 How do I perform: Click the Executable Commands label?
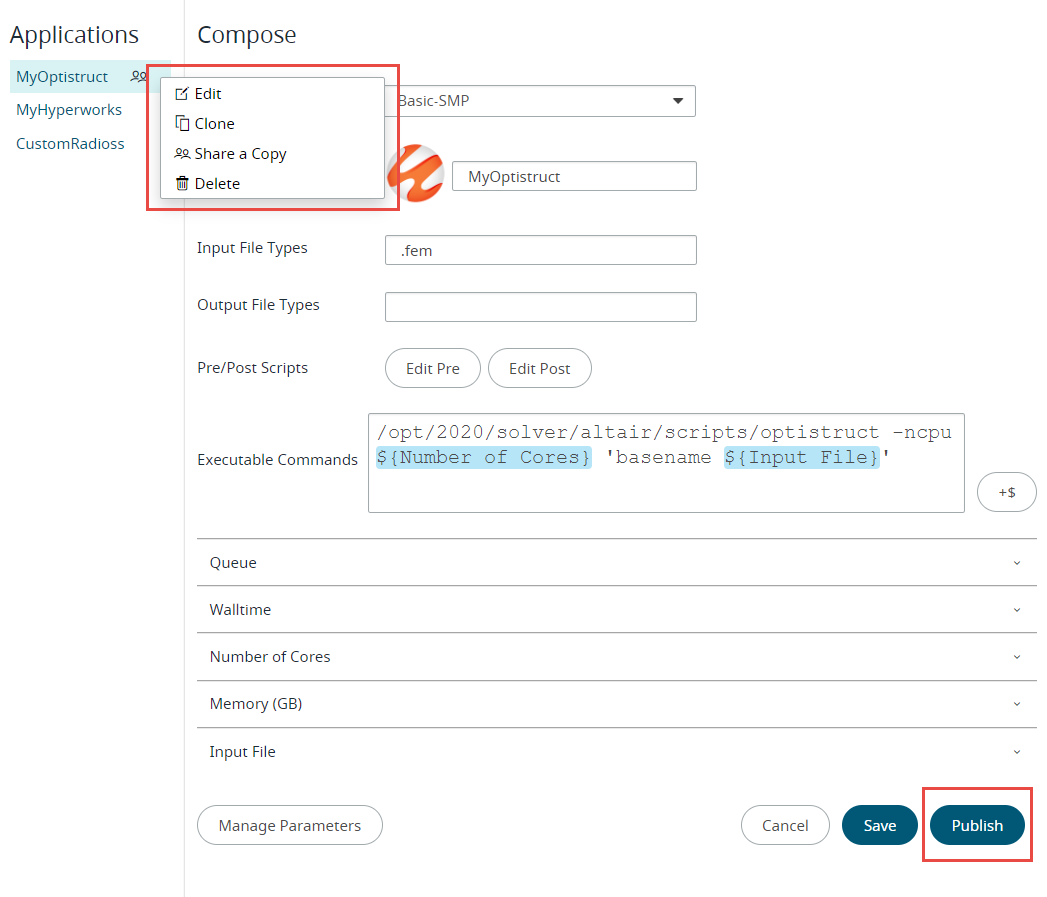(277, 460)
